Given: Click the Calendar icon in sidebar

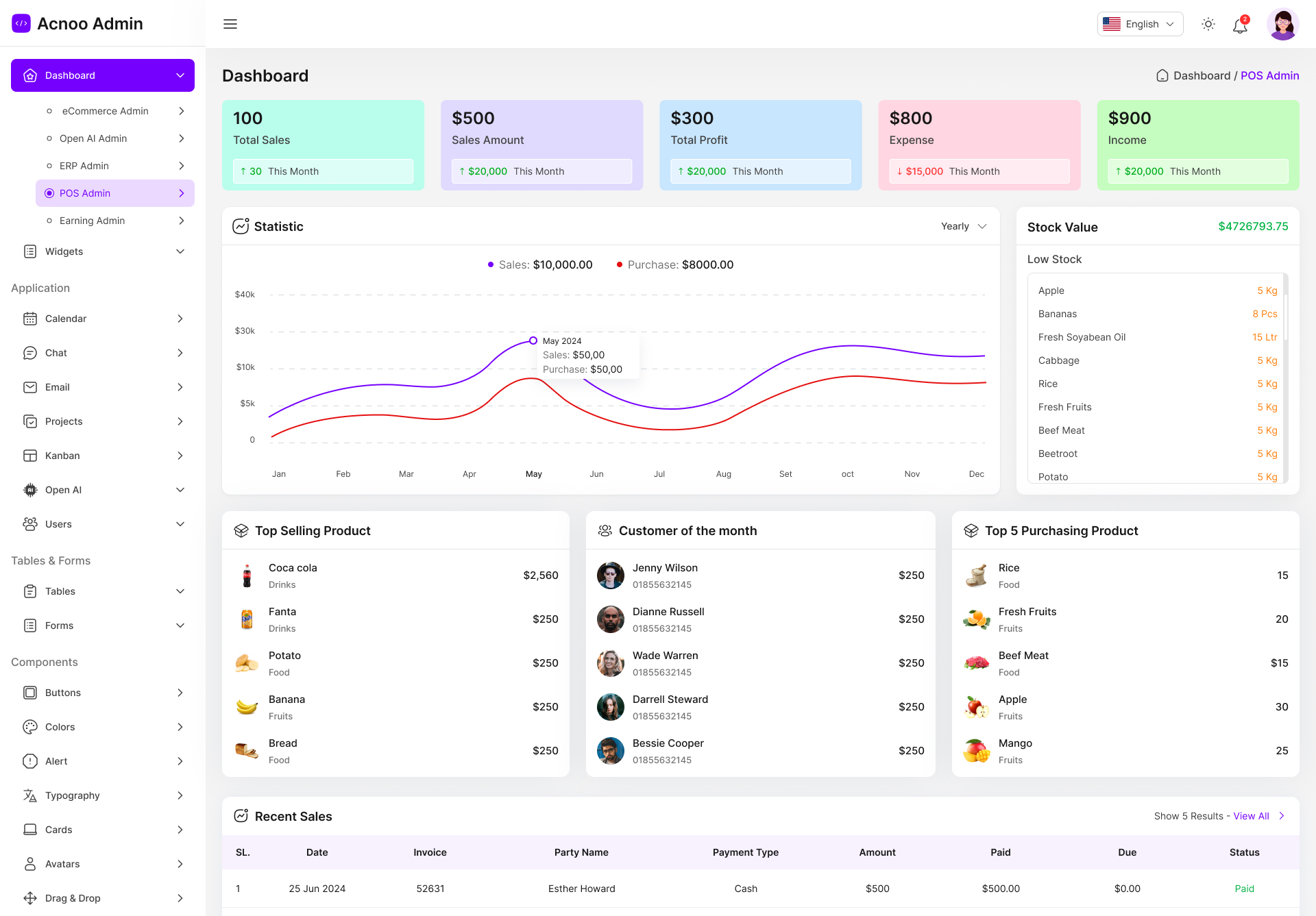Looking at the screenshot, I should [x=30, y=319].
